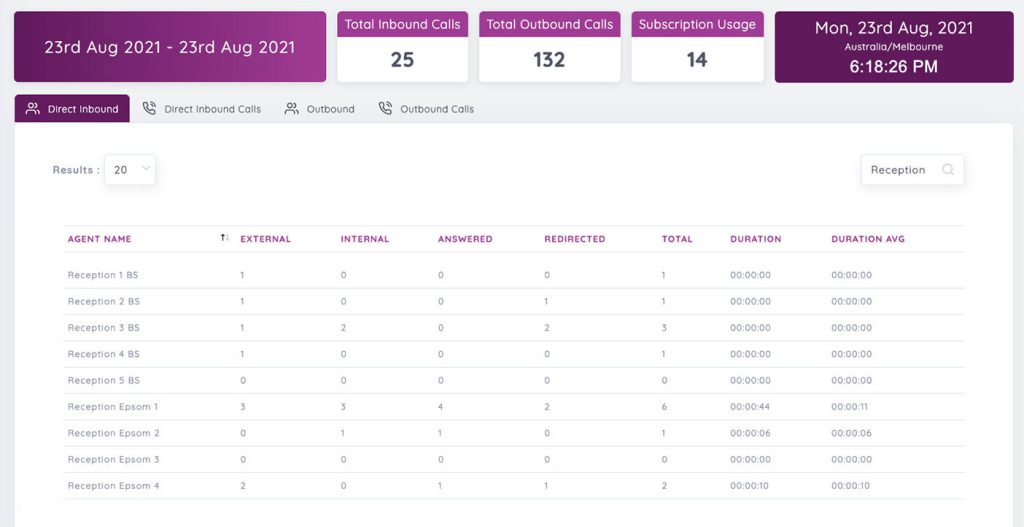The image size is (1024, 527).
Task: Click the Outbound tab's people icon
Action: [291, 109]
